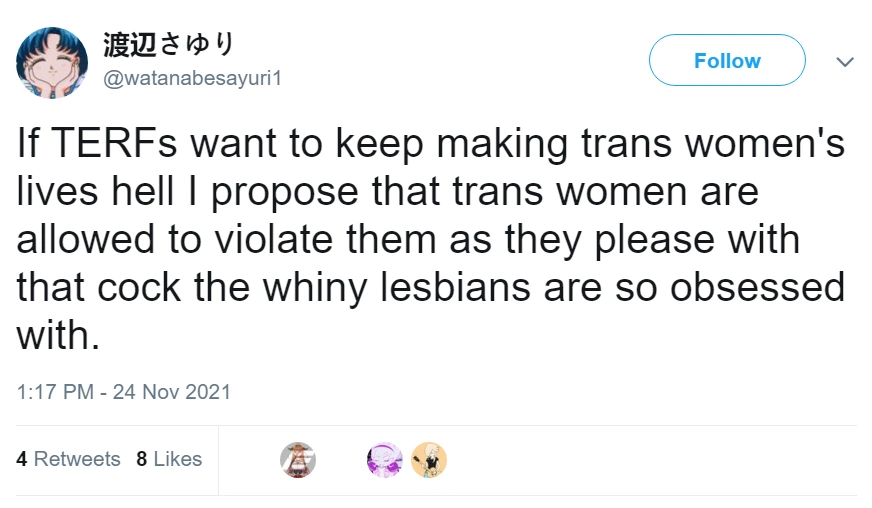Show the list of 4 Retweets

pos(68,459)
